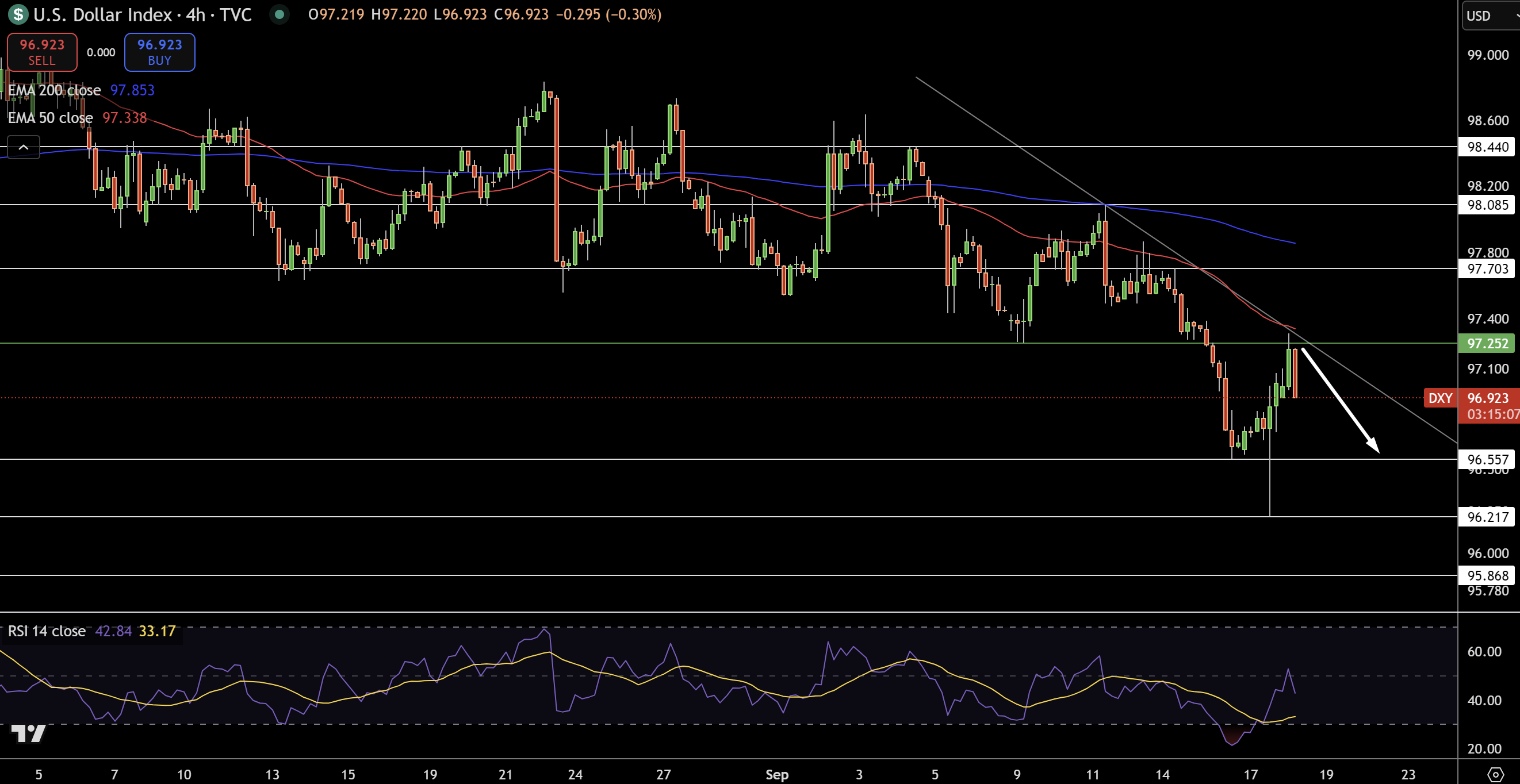Click RSI average value 33.17
The image size is (1520, 784).
pyautogui.click(x=157, y=631)
